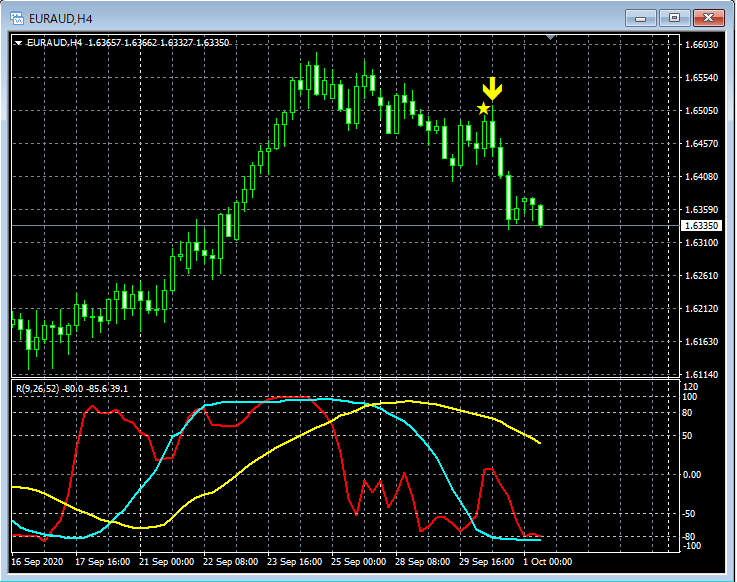This screenshot has width=737, height=582.
Task: Click the EURAUD,H4 chart window icon
Action: tap(17, 18)
